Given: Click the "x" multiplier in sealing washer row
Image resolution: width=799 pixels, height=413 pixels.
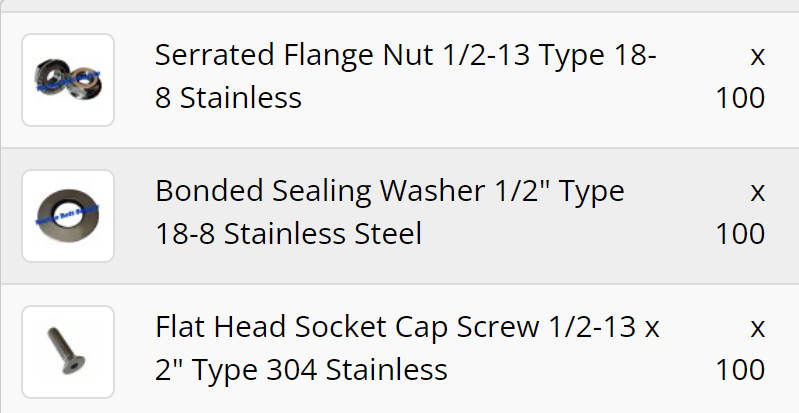Looking at the screenshot, I should pos(757,191).
